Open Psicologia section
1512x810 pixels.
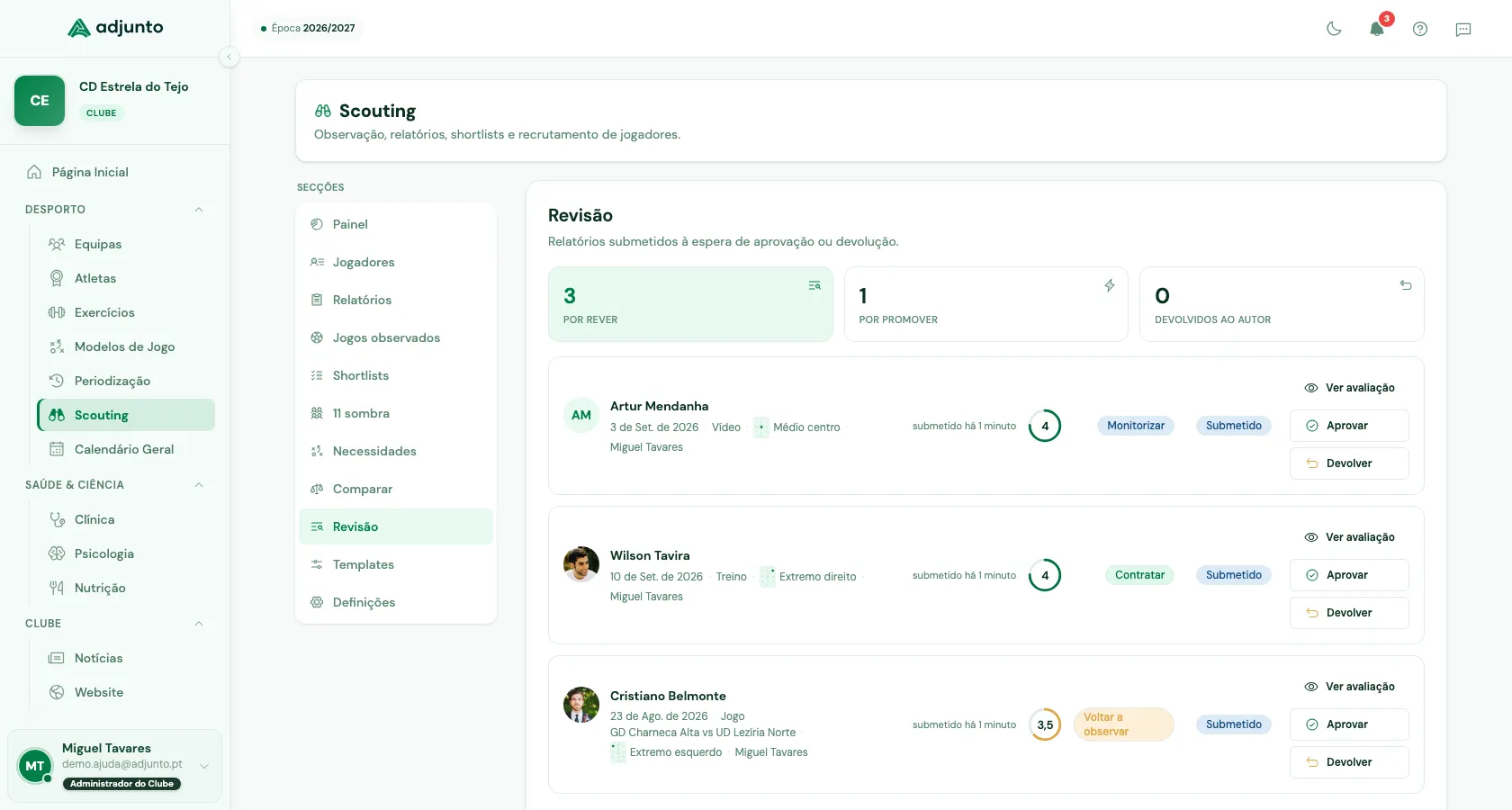126,553
